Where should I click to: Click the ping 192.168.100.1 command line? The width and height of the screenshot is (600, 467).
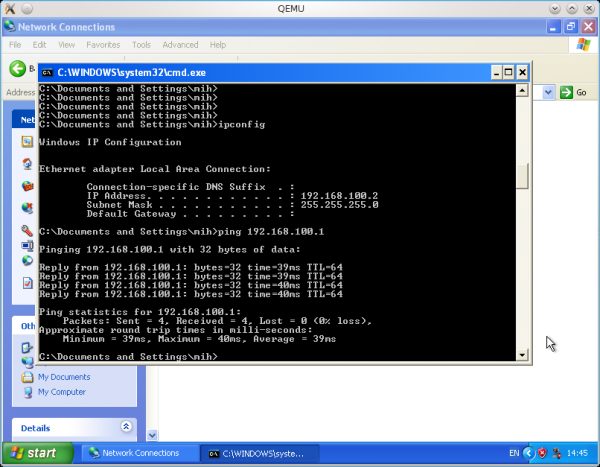(x=181, y=232)
